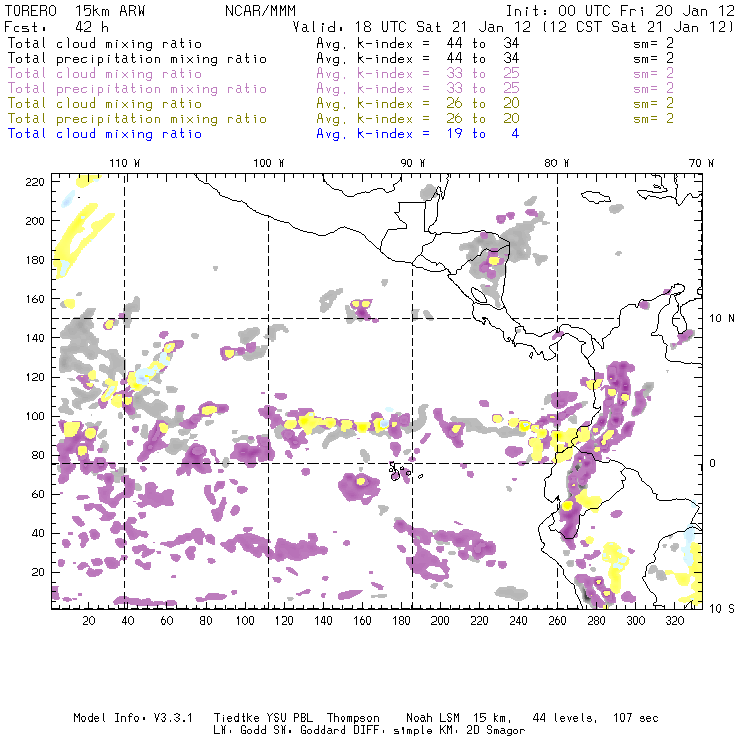The width and height of the screenshot is (740, 740).
Task: Click the '90 W' longitude label
Action: (x=413, y=163)
